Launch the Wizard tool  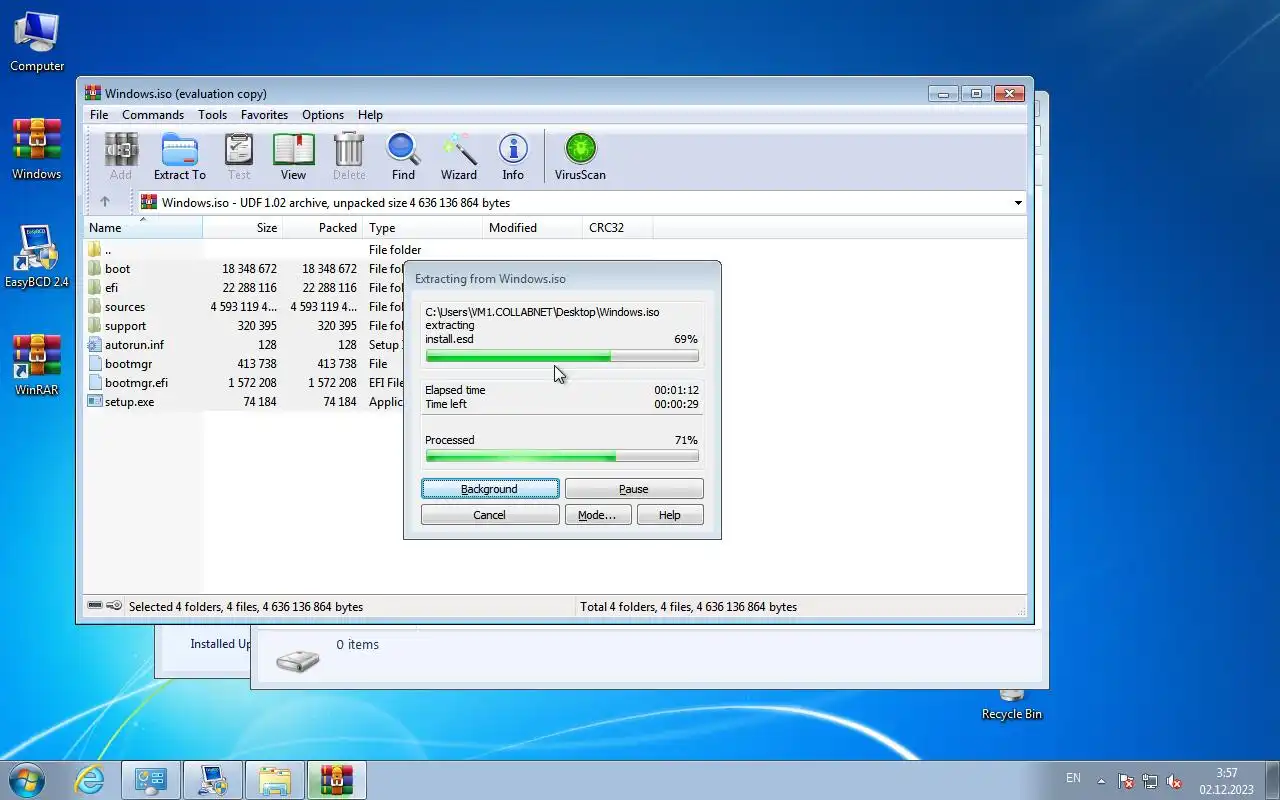click(459, 157)
